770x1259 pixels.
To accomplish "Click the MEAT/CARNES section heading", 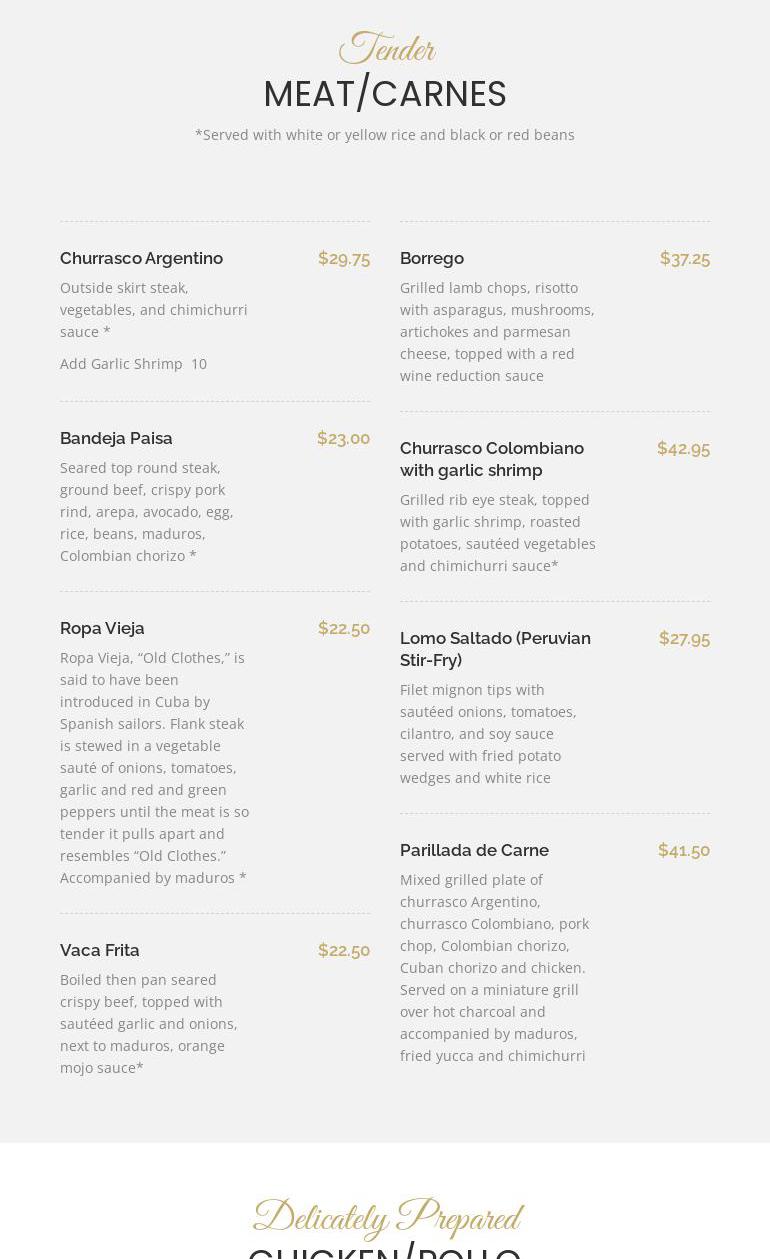I will (x=385, y=94).
